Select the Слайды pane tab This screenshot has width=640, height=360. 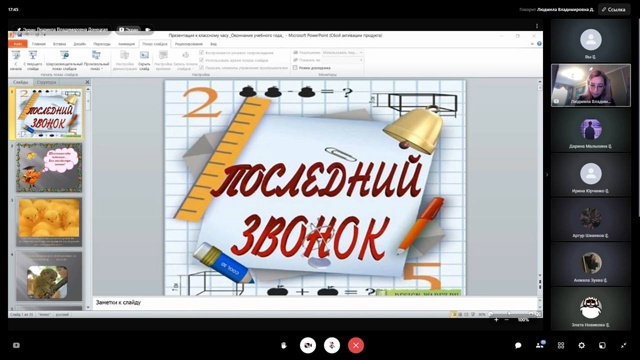pos(20,82)
